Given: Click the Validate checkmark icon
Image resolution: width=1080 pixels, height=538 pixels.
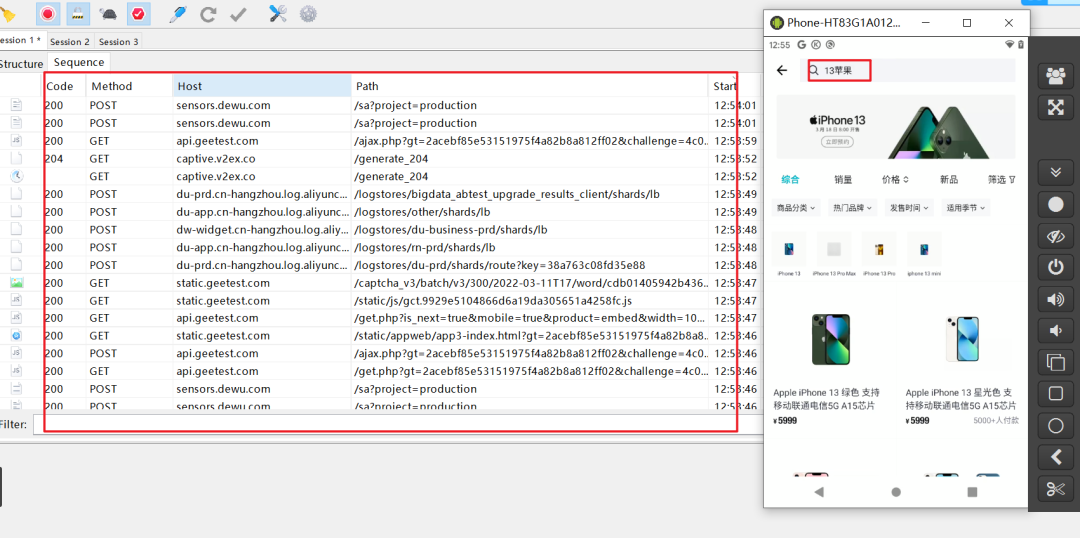Looking at the screenshot, I should click(238, 14).
